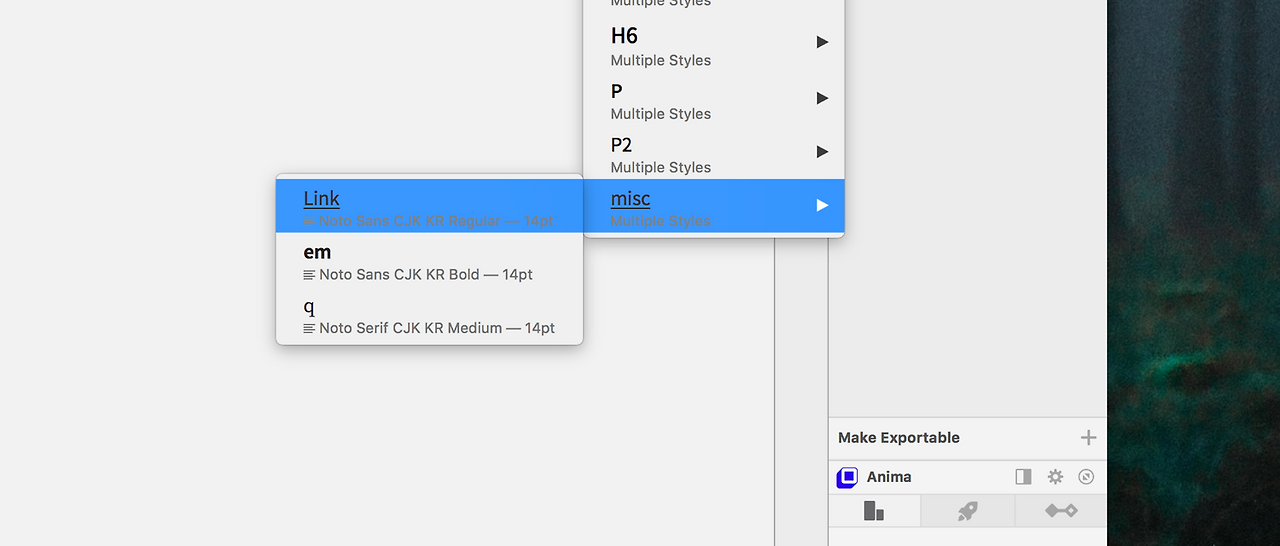Click alignment icon next to Noto Sans Bold
Screen dimensions: 1280x546
click(309, 274)
